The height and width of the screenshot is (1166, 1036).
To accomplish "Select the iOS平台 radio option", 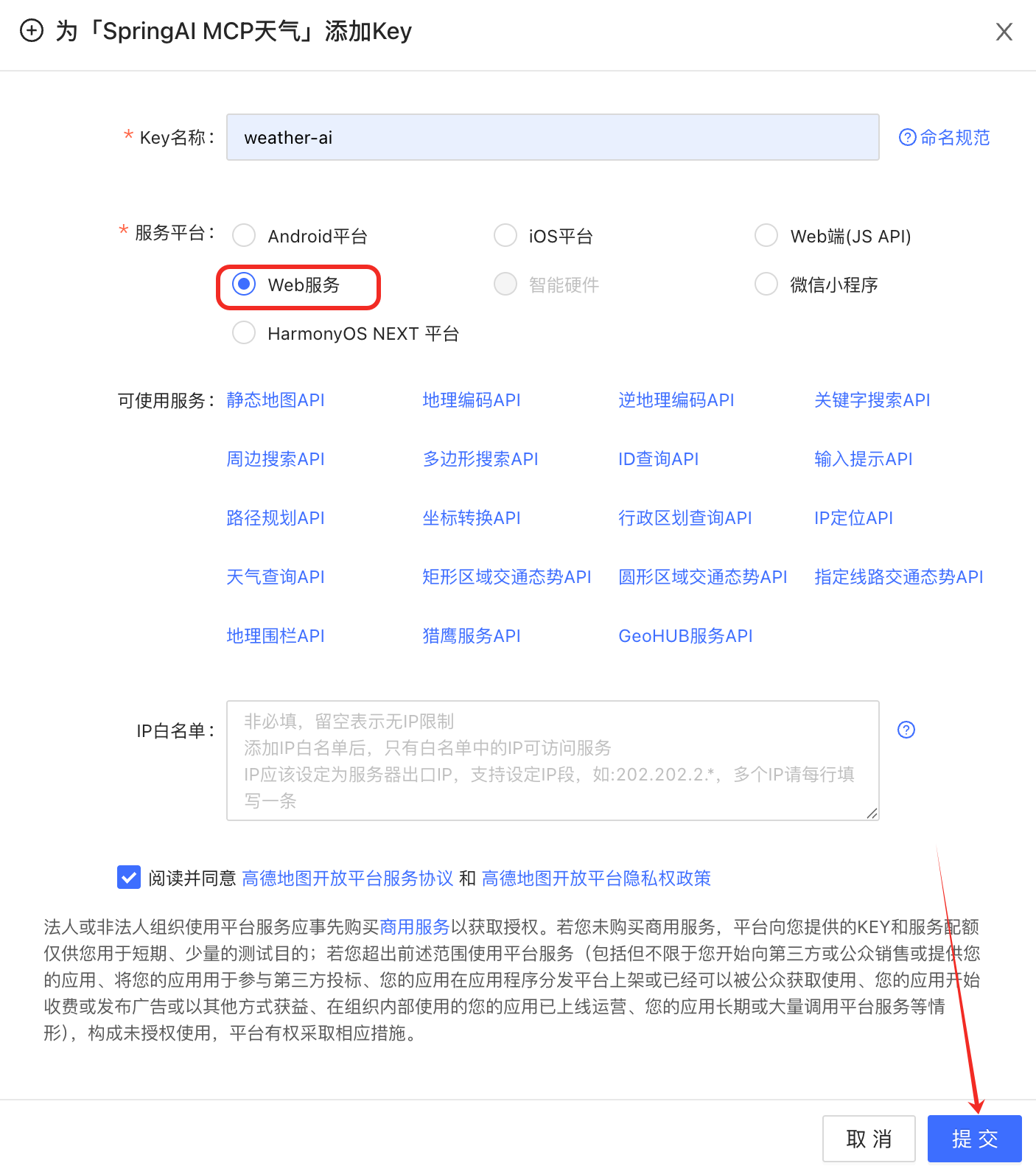I will click(505, 236).
